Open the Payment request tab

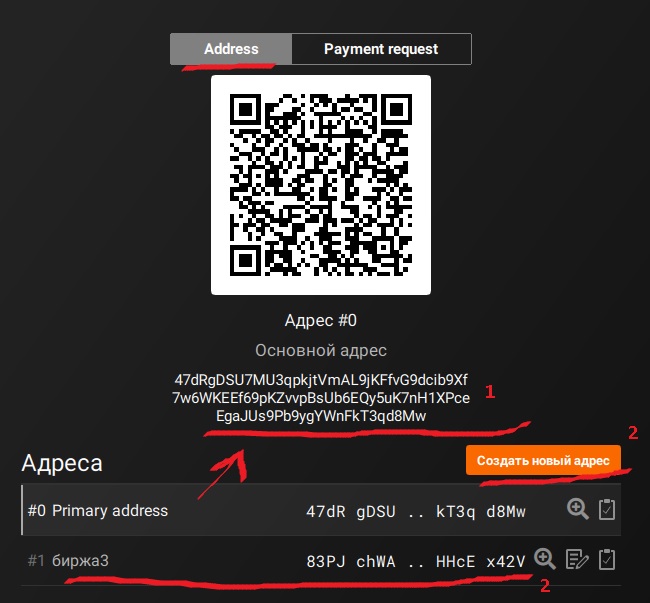pyautogui.click(x=381, y=49)
